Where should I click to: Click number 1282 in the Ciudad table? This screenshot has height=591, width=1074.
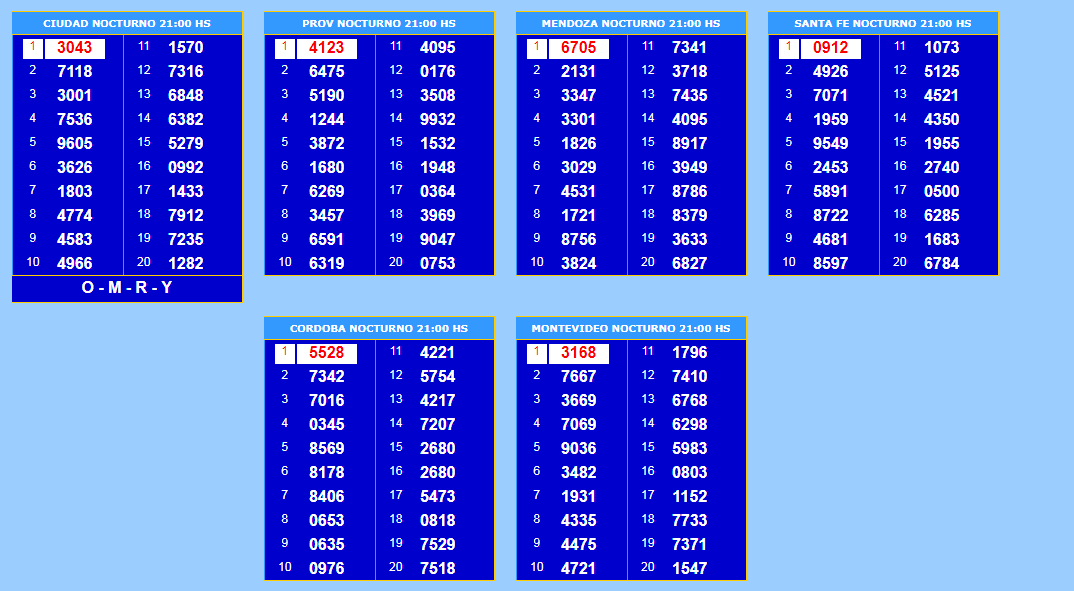tap(186, 264)
